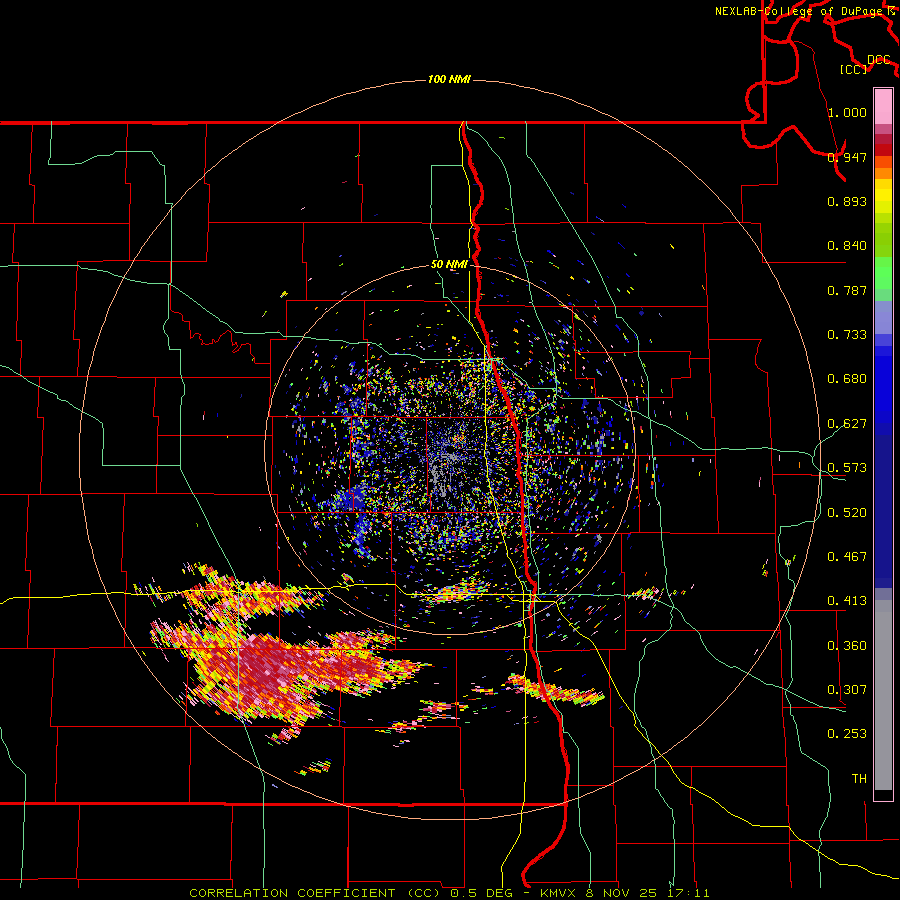Image resolution: width=900 pixels, height=900 pixels.
Task: Click the 0.733 legend value
Action: click(847, 335)
